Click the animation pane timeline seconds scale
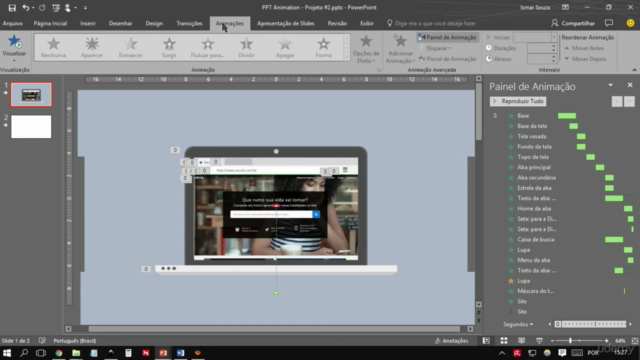This screenshot has height=360, width=640. pyautogui.click(x=590, y=324)
